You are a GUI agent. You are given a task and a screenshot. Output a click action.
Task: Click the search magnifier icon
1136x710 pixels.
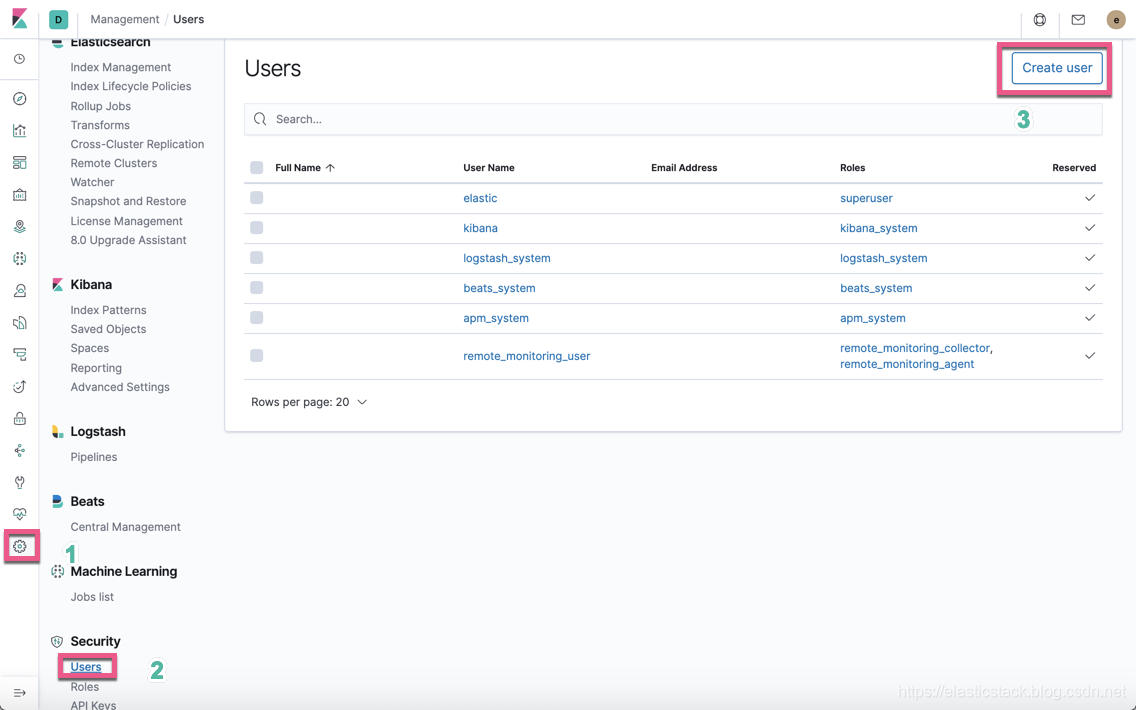260,119
